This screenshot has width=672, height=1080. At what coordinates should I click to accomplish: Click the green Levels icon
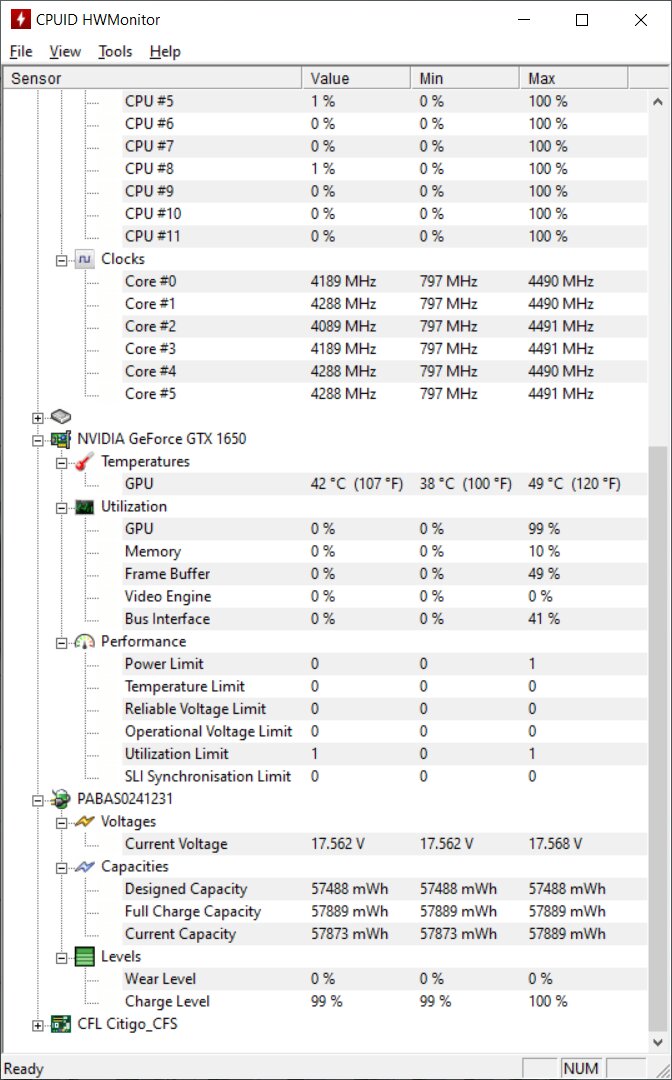[85, 957]
